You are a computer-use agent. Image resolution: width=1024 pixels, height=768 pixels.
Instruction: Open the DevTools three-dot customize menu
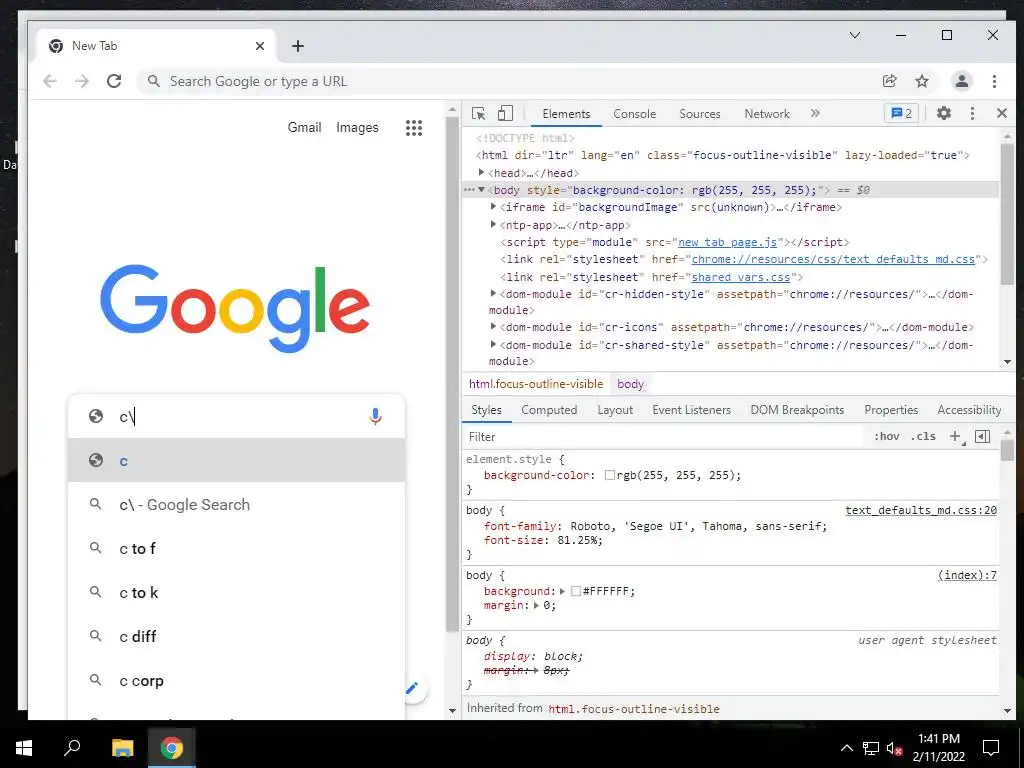point(972,114)
